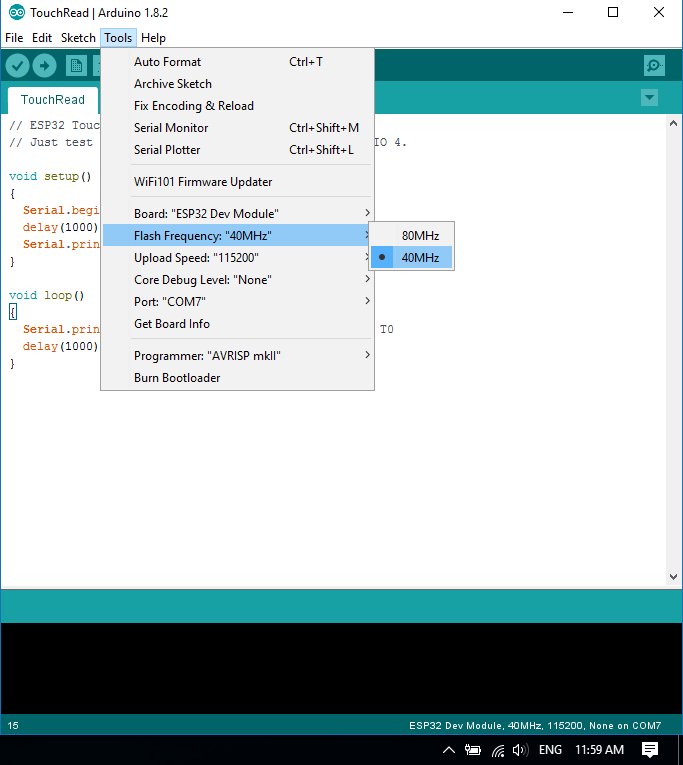
Task: Click the ENG input language indicator
Action: [550, 750]
